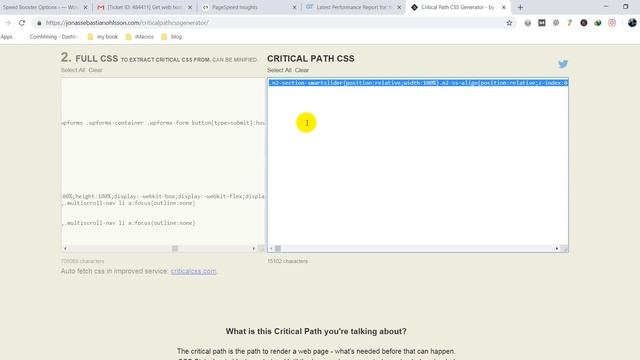Viewport: 640px width, 360px height.
Task: Open the iMacros bookmark folder
Action: (x=140, y=37)
